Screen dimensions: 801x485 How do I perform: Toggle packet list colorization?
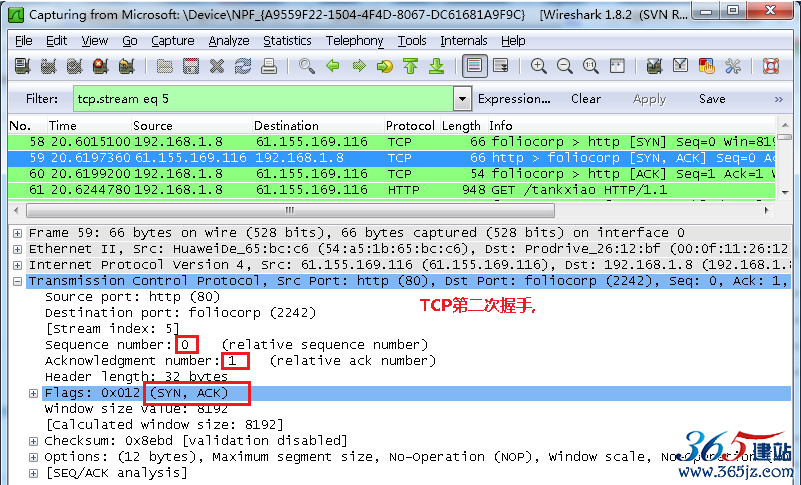tap(475, 66)
